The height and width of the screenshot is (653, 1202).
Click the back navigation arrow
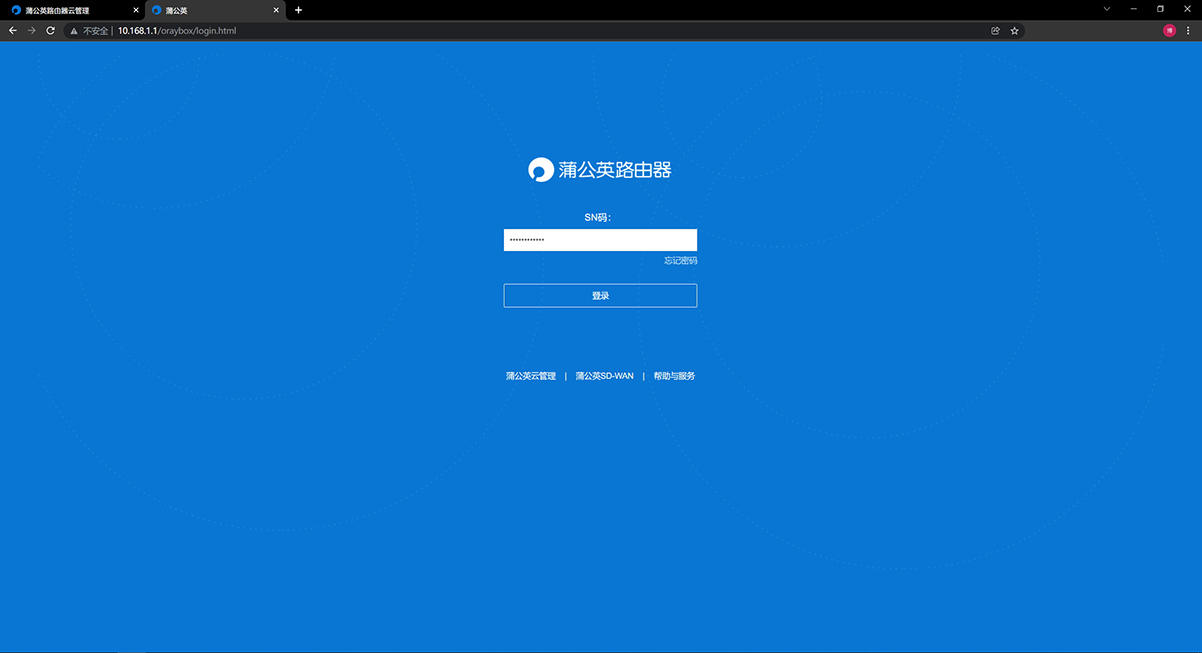(12, 30)
